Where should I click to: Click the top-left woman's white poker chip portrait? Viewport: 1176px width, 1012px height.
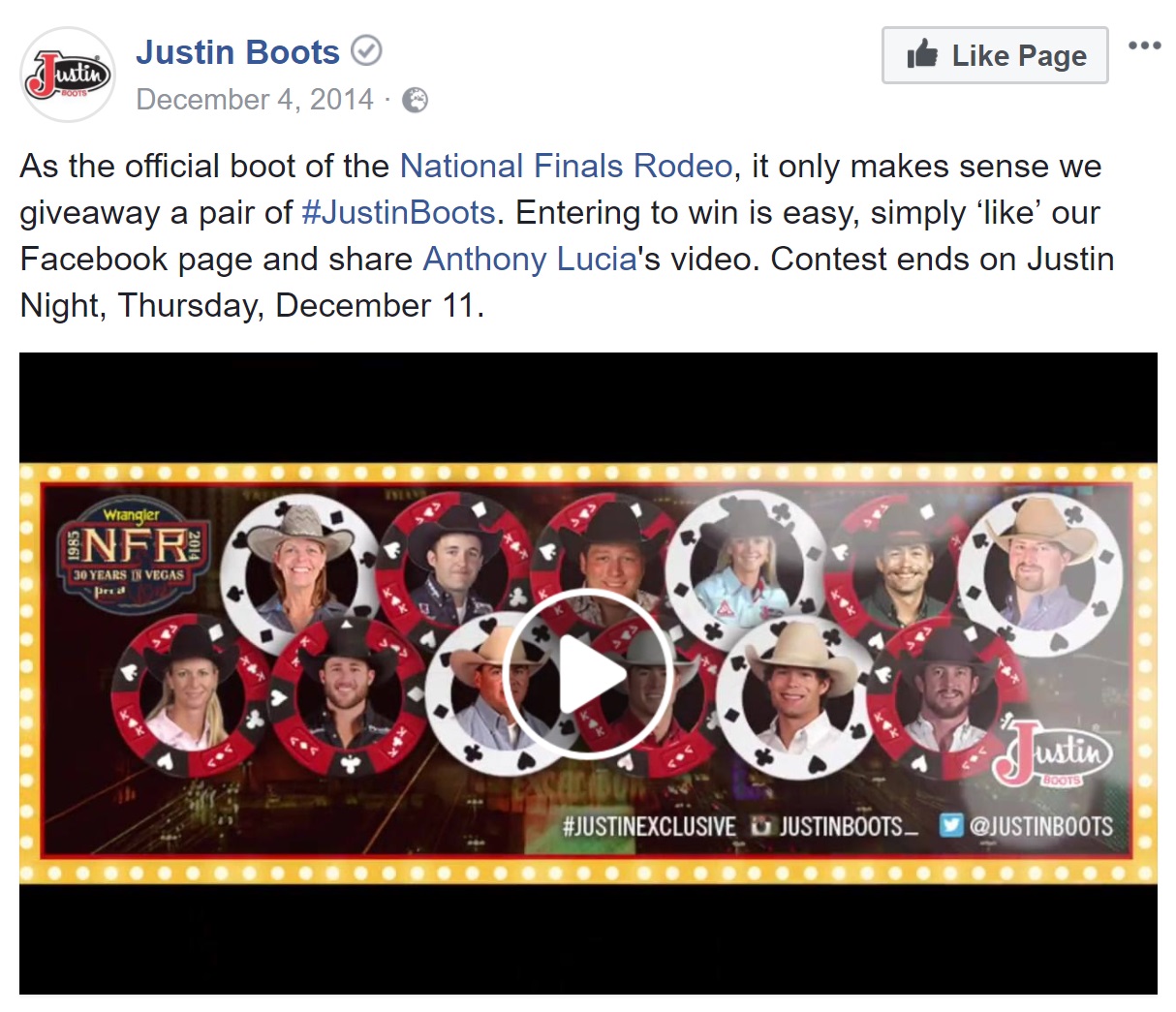[300, 573]
